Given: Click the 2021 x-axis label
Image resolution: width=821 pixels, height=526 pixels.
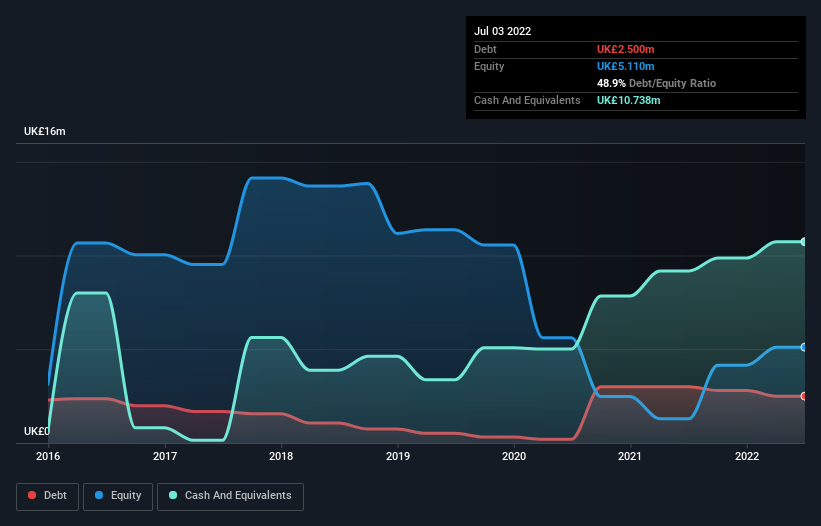Looking at the screenshot, I should click(630, 456).
